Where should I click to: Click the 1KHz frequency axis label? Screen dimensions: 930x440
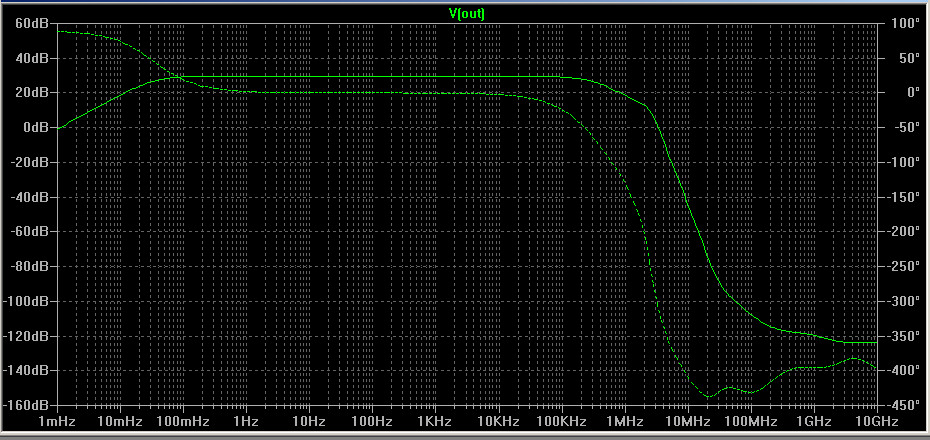[435, 422]
